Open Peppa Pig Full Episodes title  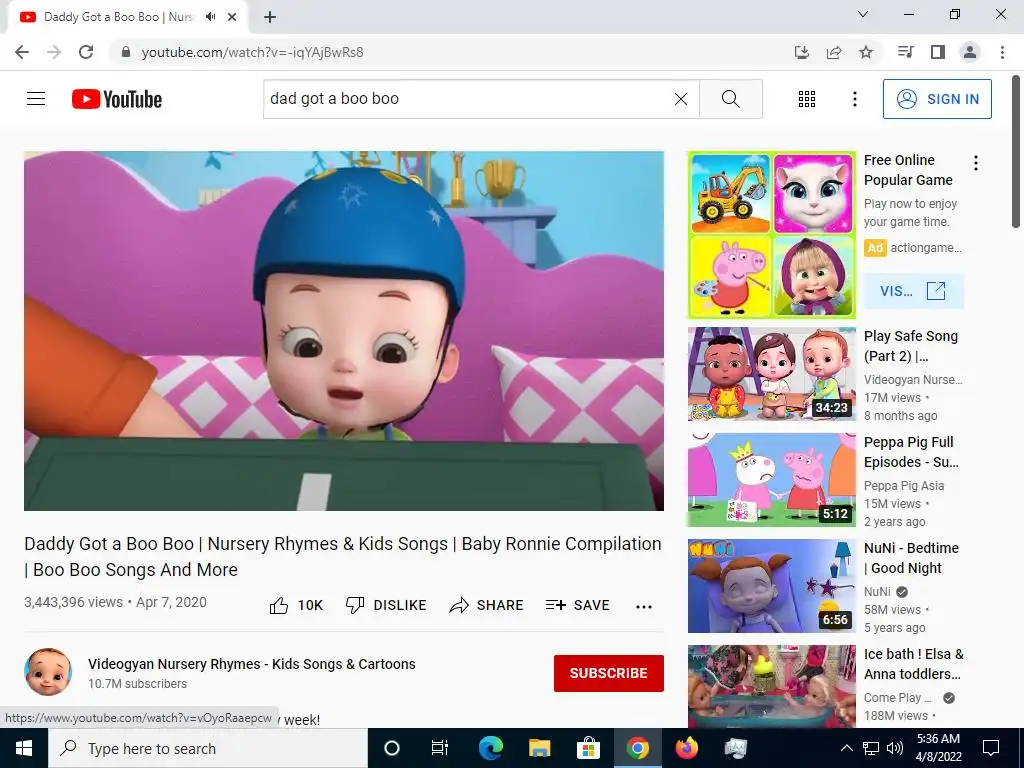911,452
